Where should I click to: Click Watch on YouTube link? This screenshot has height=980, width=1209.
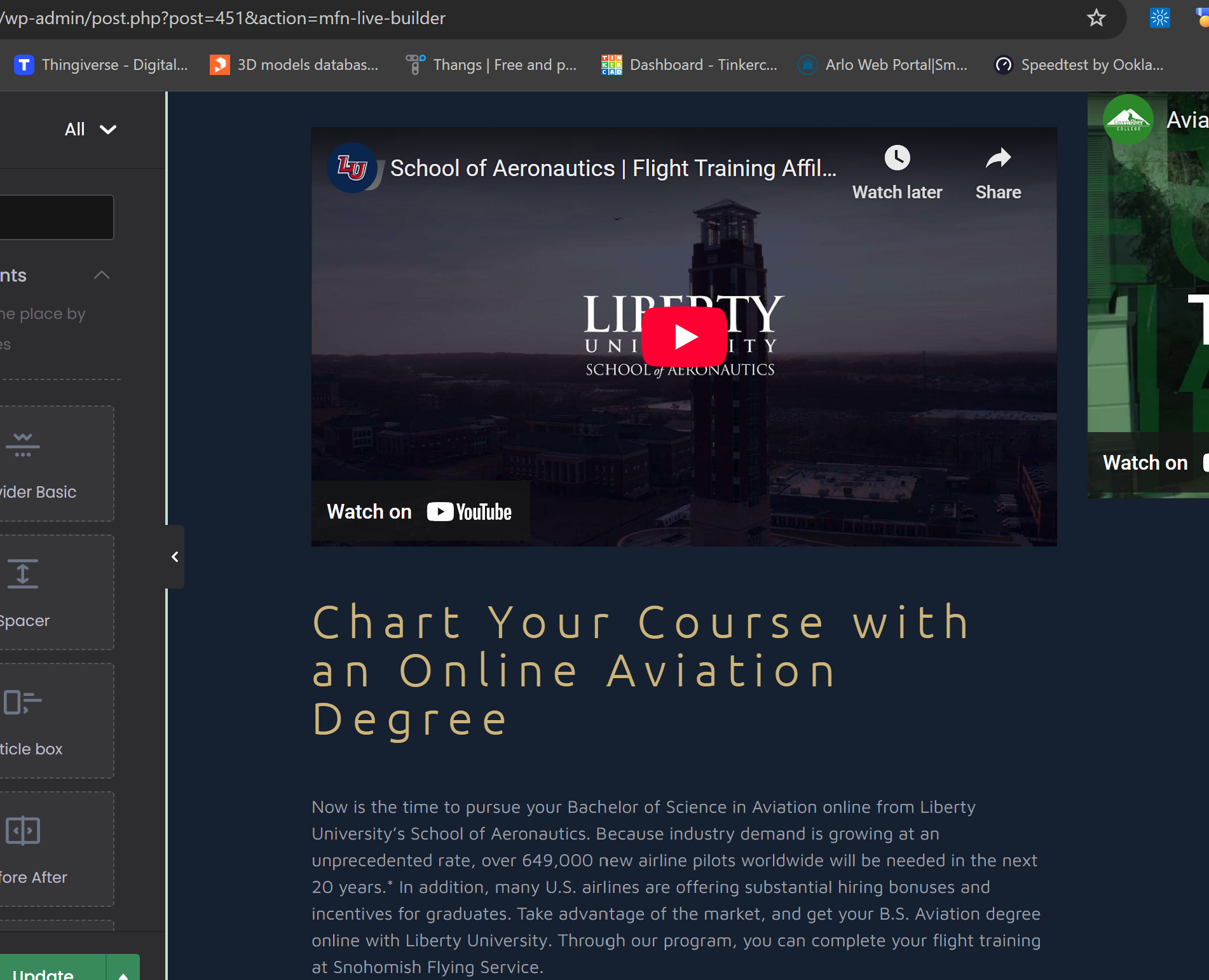point(420,512)
